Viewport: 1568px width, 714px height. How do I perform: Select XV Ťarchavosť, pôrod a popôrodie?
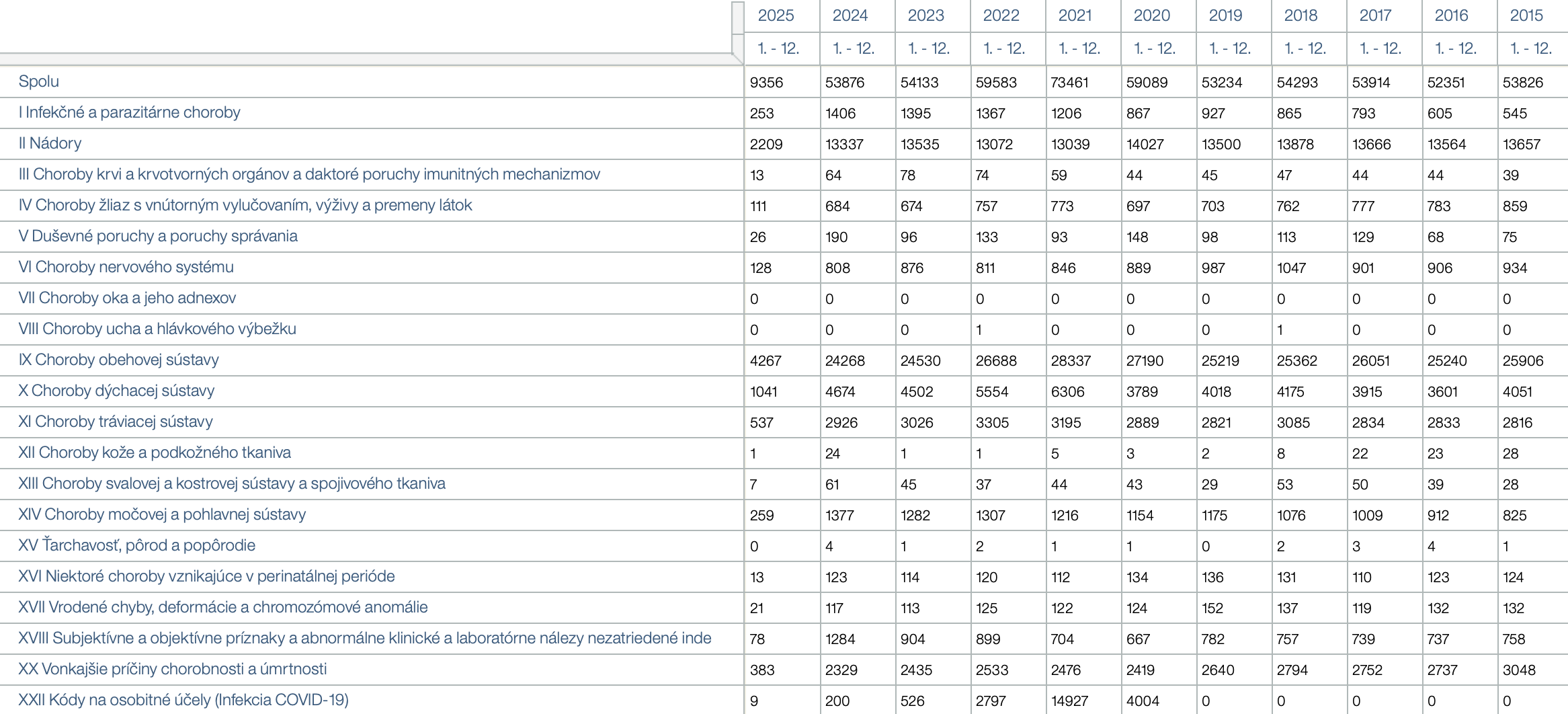pyautogui.click(x=137, y=545)
